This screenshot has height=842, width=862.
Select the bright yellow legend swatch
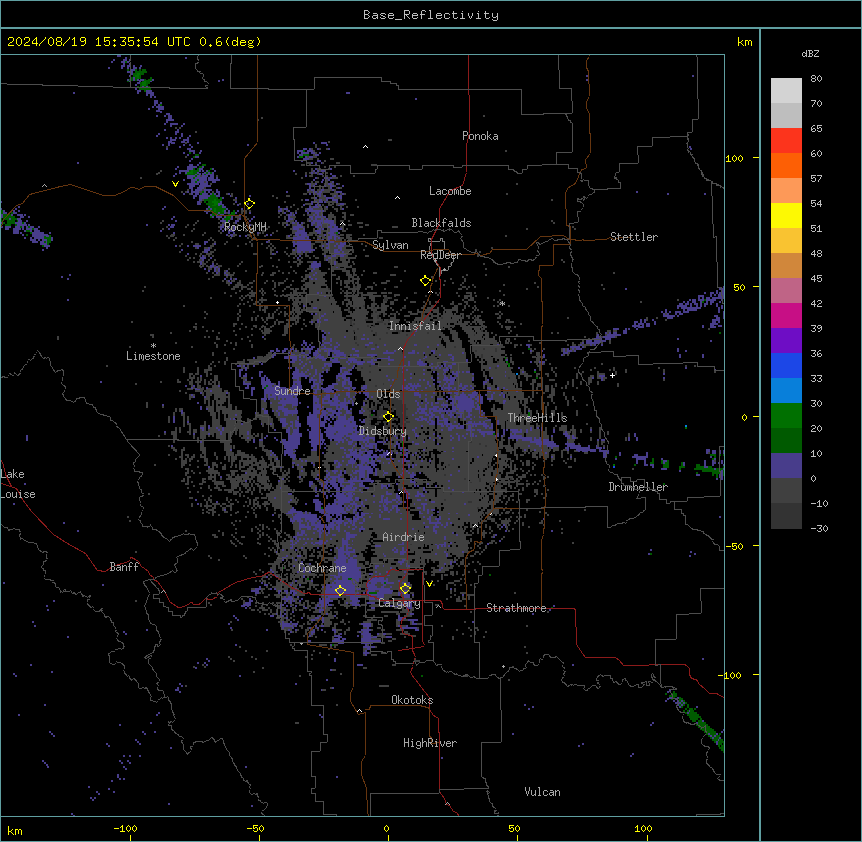click(x=786, y=215)
